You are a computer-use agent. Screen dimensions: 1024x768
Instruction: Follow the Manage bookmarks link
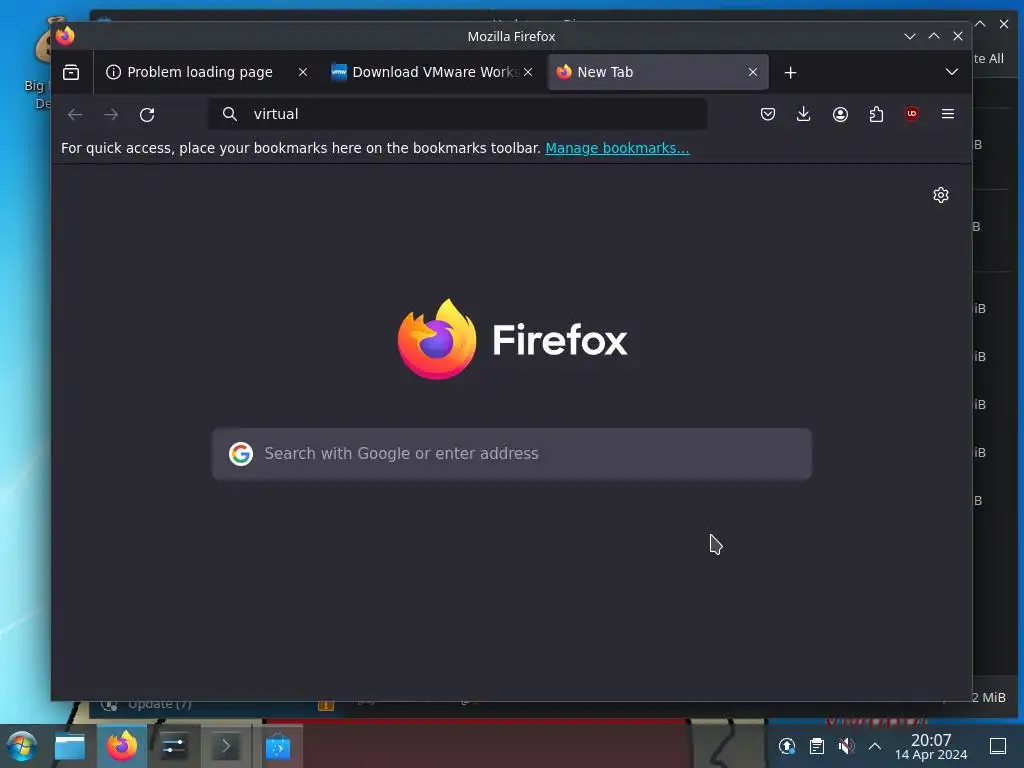[x=617, y=148]
